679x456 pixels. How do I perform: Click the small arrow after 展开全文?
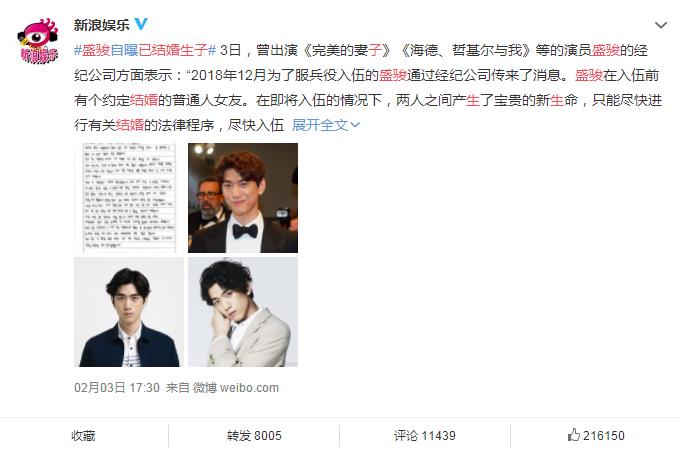coord(355,125)
